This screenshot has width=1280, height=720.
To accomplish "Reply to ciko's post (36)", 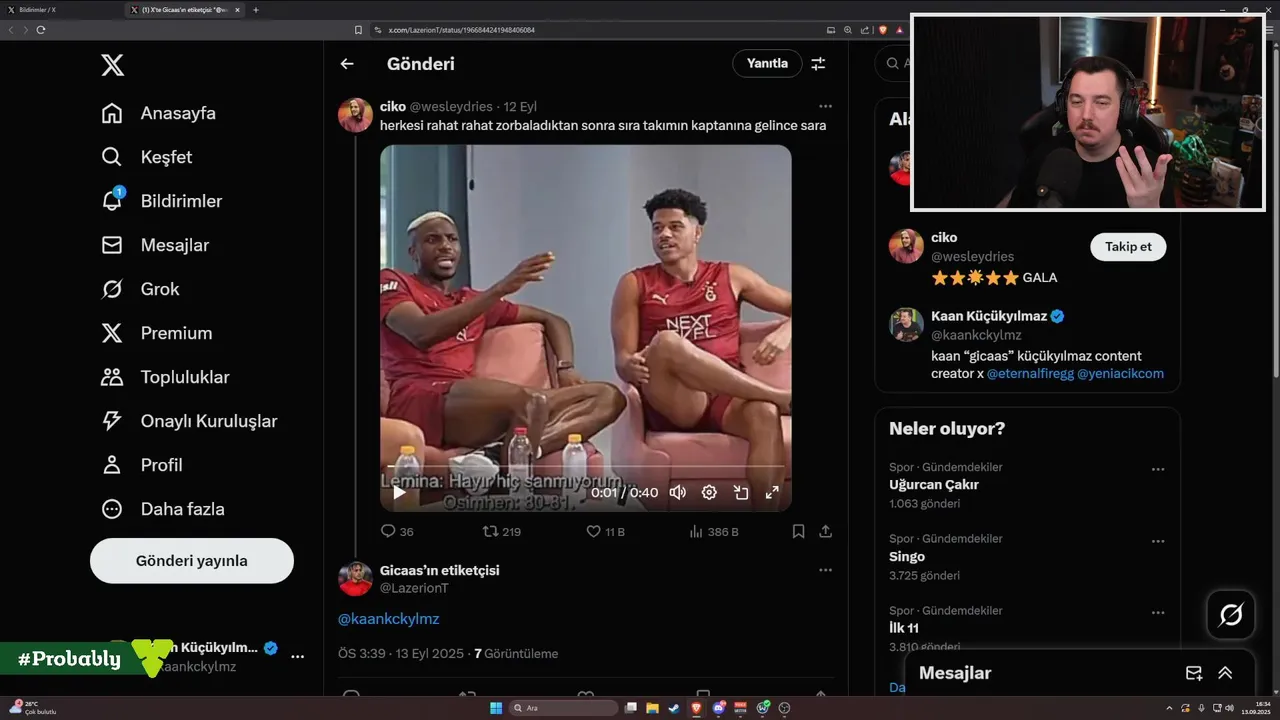I will (x=397, y=532).
